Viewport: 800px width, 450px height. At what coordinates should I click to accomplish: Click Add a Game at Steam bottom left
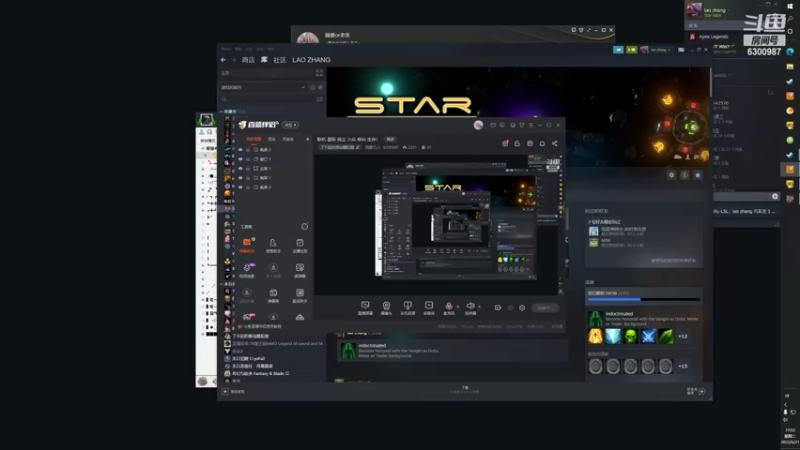(234, 391)
